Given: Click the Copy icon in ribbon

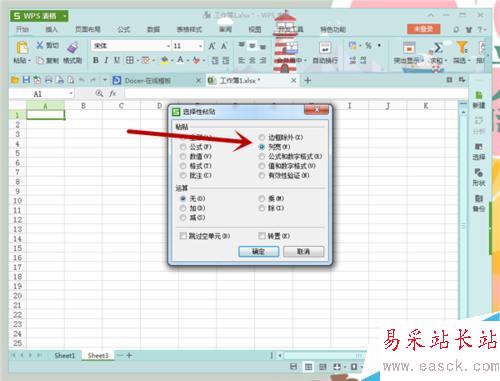Looking at the screenshot, I should tap(40, 60).
